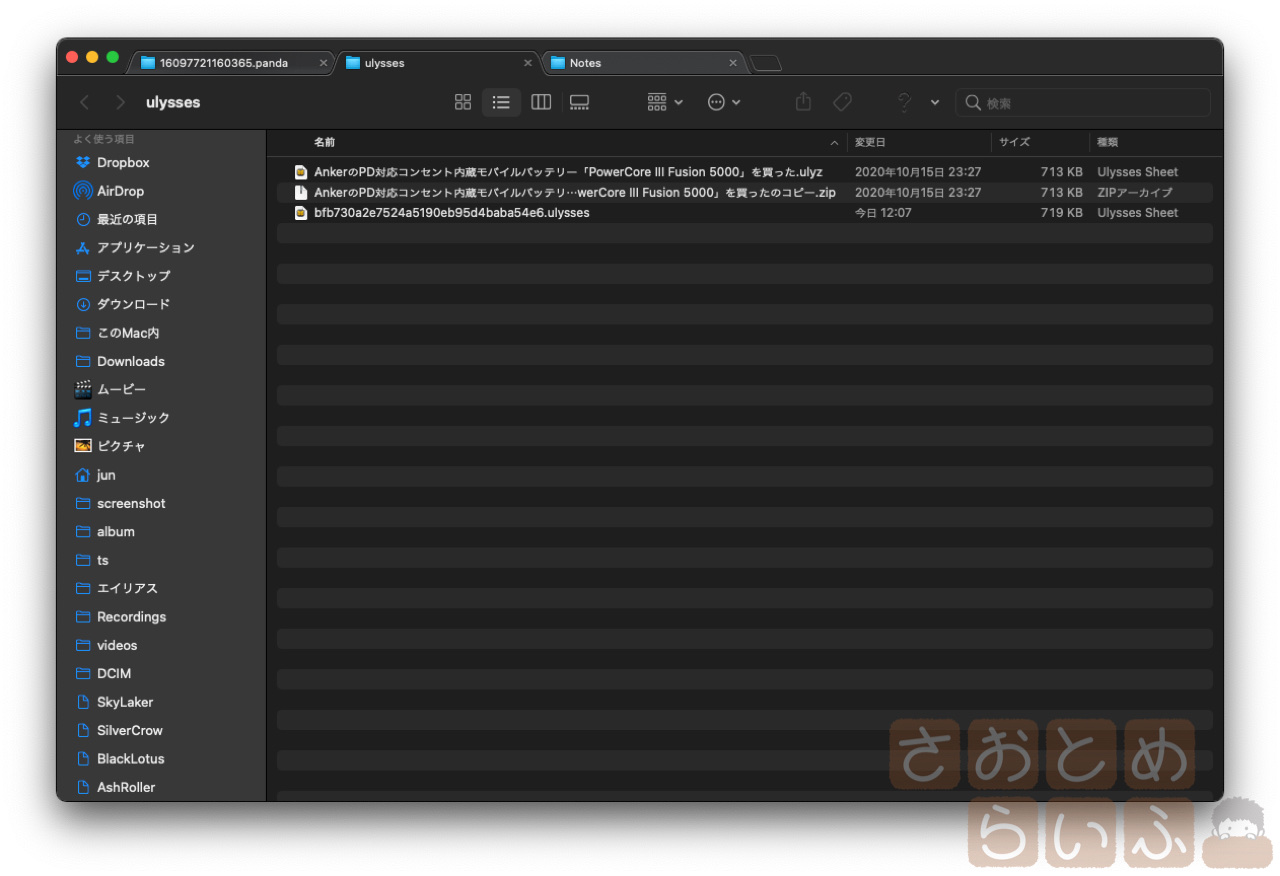Open the group-by options dropdown

665,102
